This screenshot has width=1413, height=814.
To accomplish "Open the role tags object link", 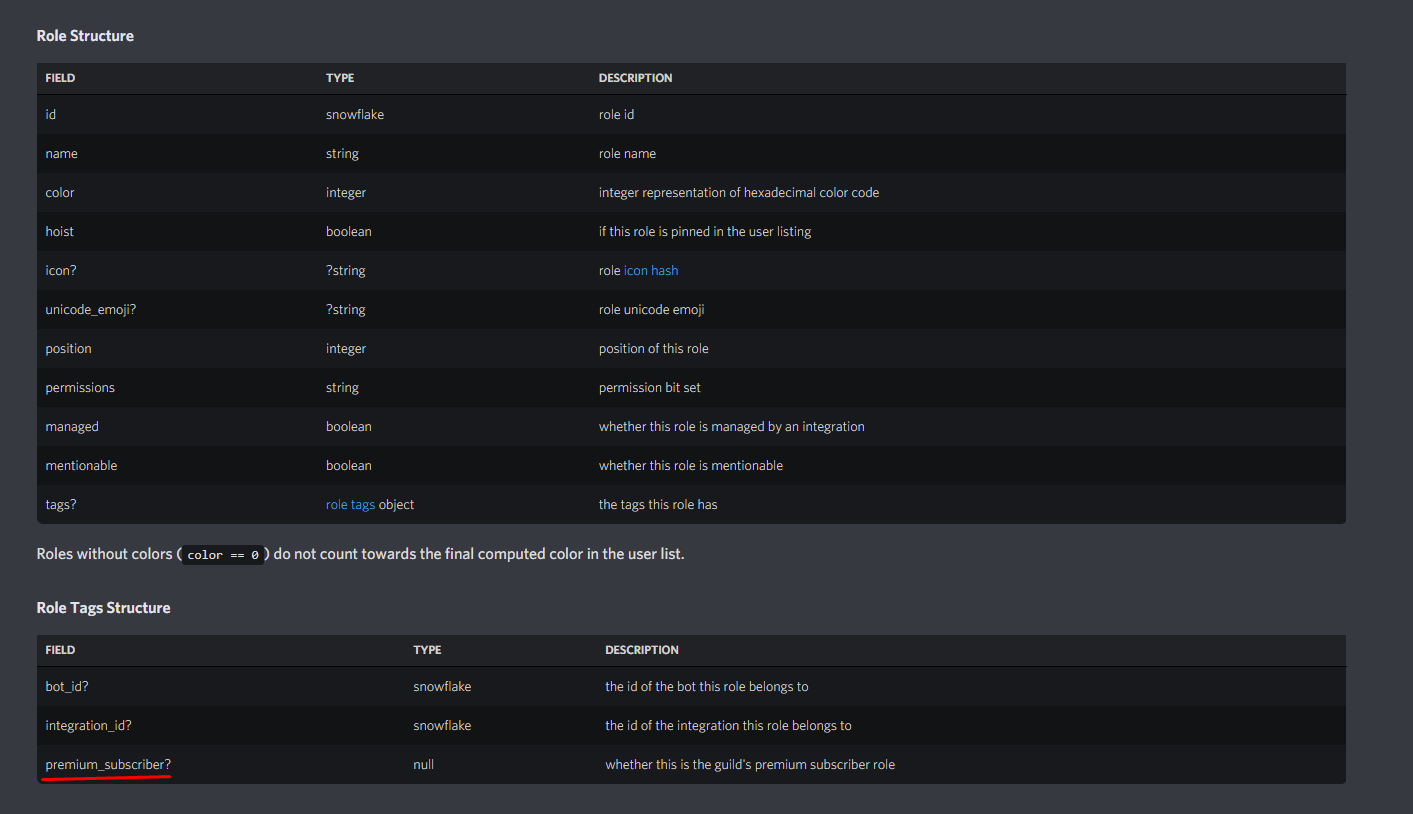I will pos(350,504).
